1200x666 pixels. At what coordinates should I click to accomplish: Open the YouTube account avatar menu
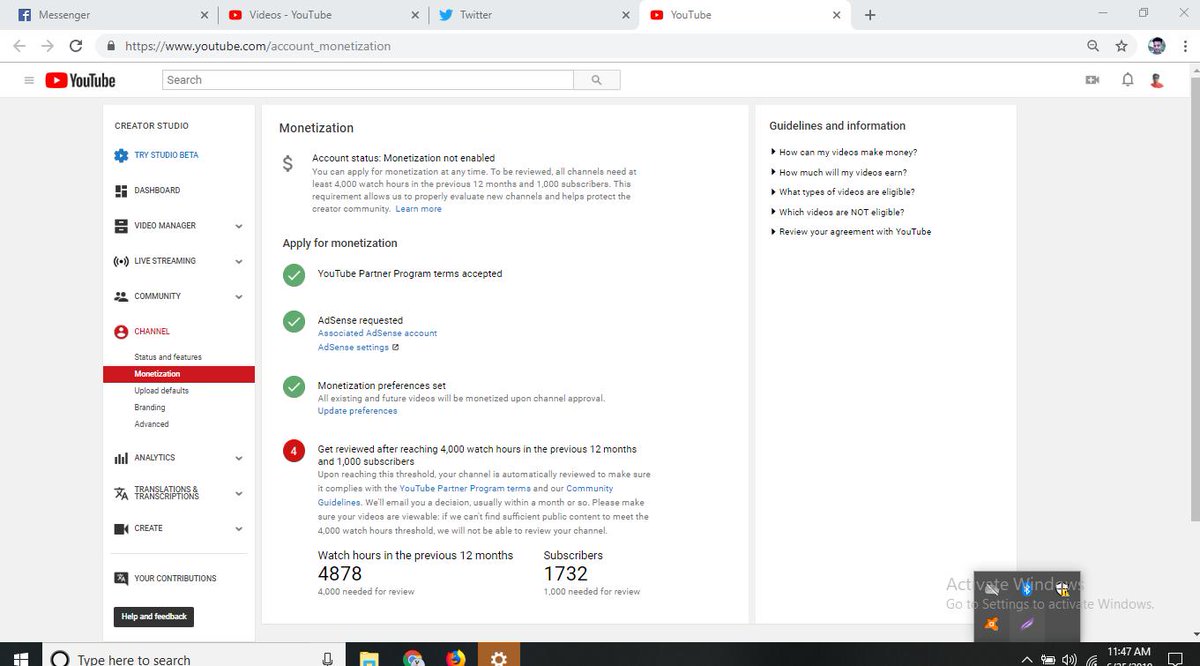click(x=1157, y=80)
